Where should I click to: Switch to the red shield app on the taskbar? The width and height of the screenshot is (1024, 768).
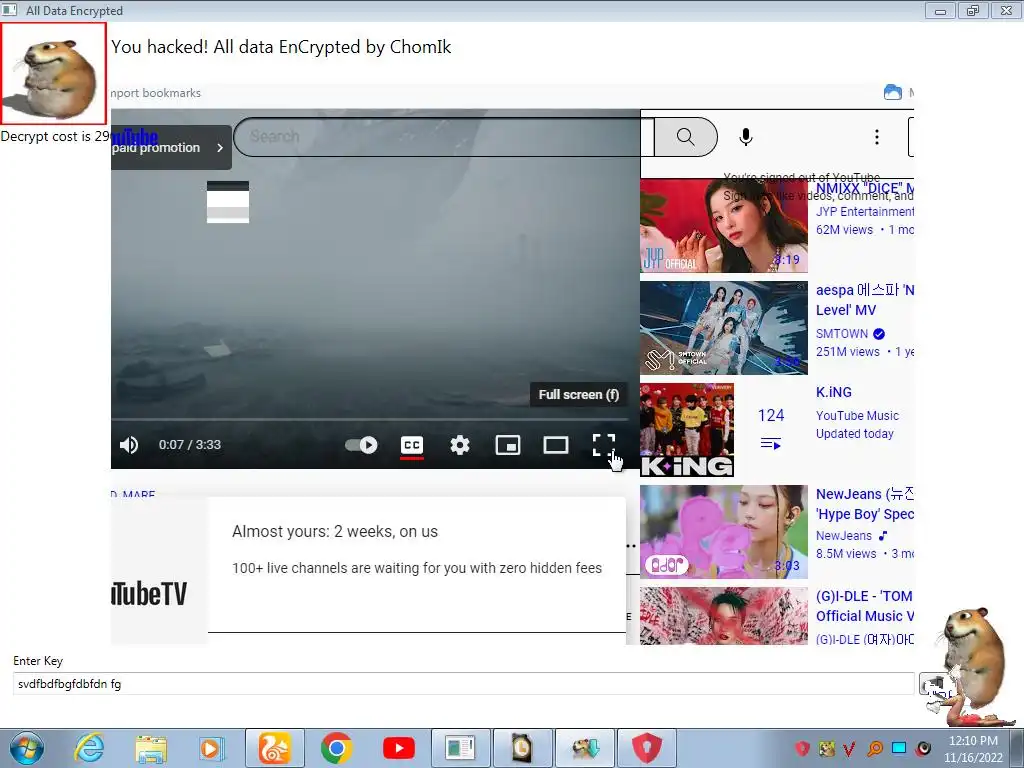coord(647,748)
